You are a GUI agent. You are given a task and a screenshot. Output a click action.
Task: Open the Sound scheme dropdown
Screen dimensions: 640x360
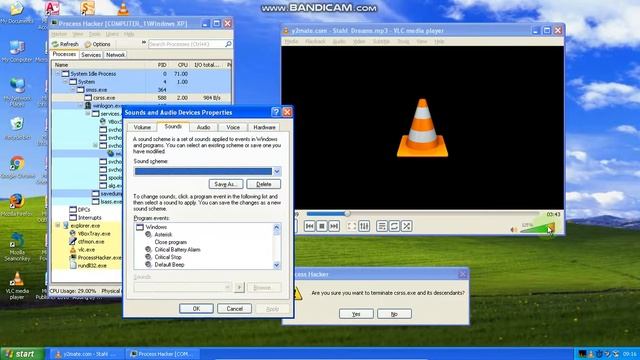click(x=277, y=171)
